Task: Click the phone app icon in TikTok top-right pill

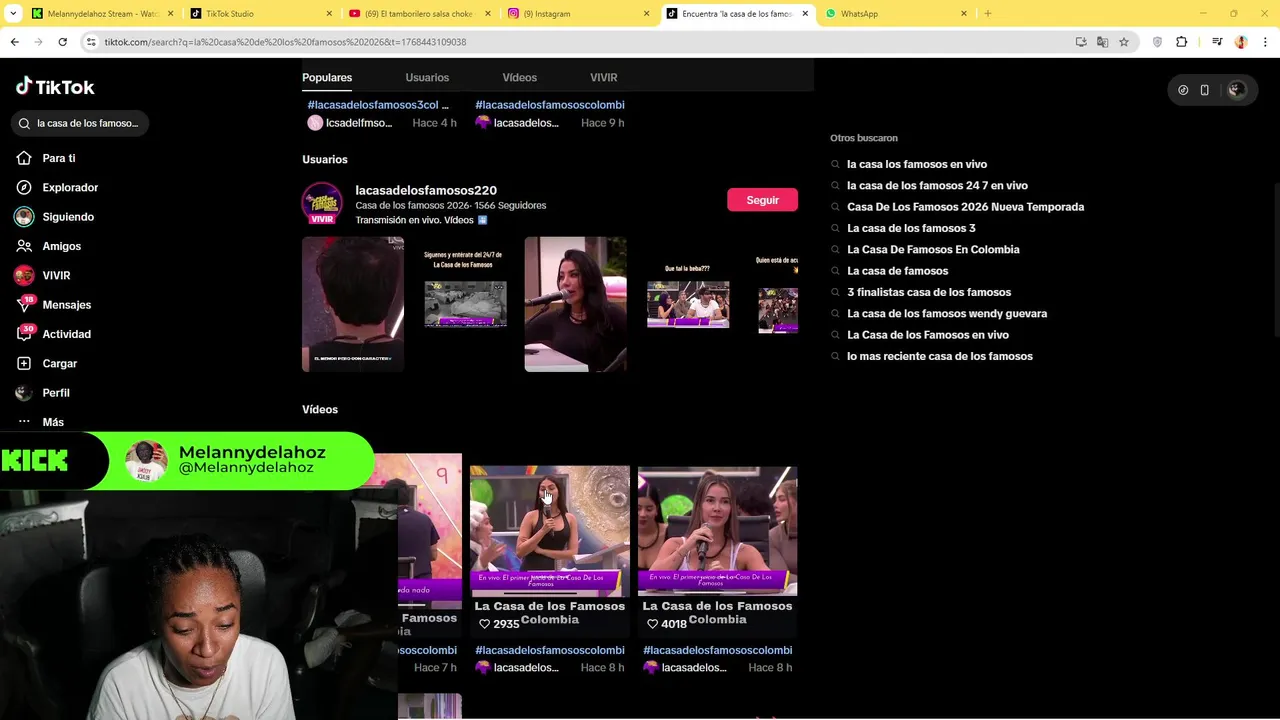Action: coord(1204,90)
